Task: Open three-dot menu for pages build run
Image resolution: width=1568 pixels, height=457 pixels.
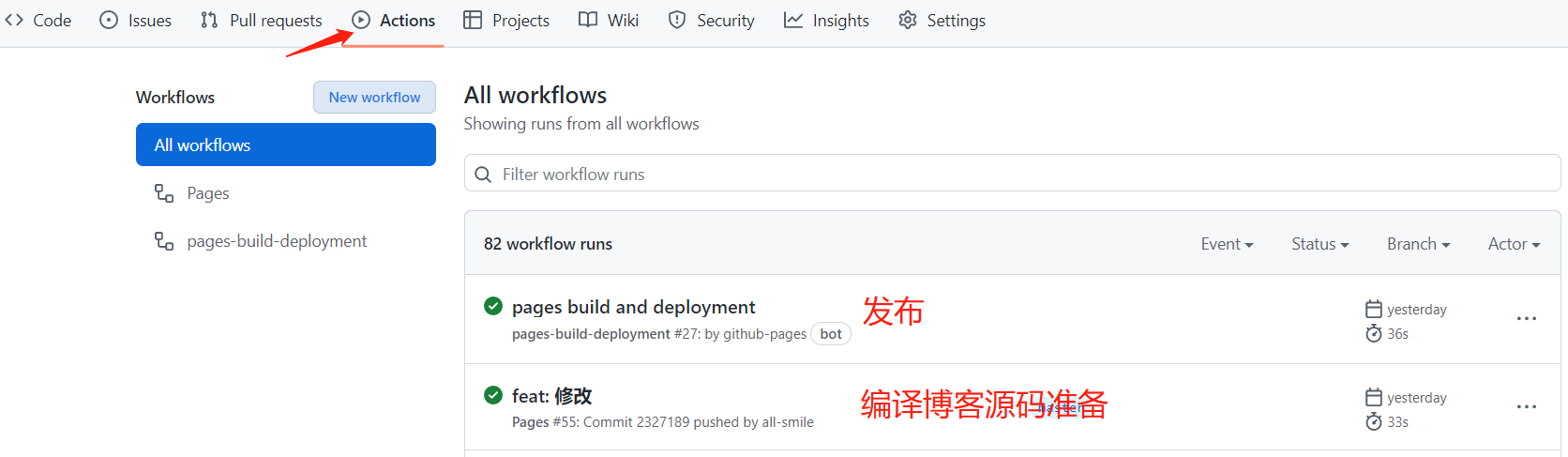Action: click(x=1527, y=318)
